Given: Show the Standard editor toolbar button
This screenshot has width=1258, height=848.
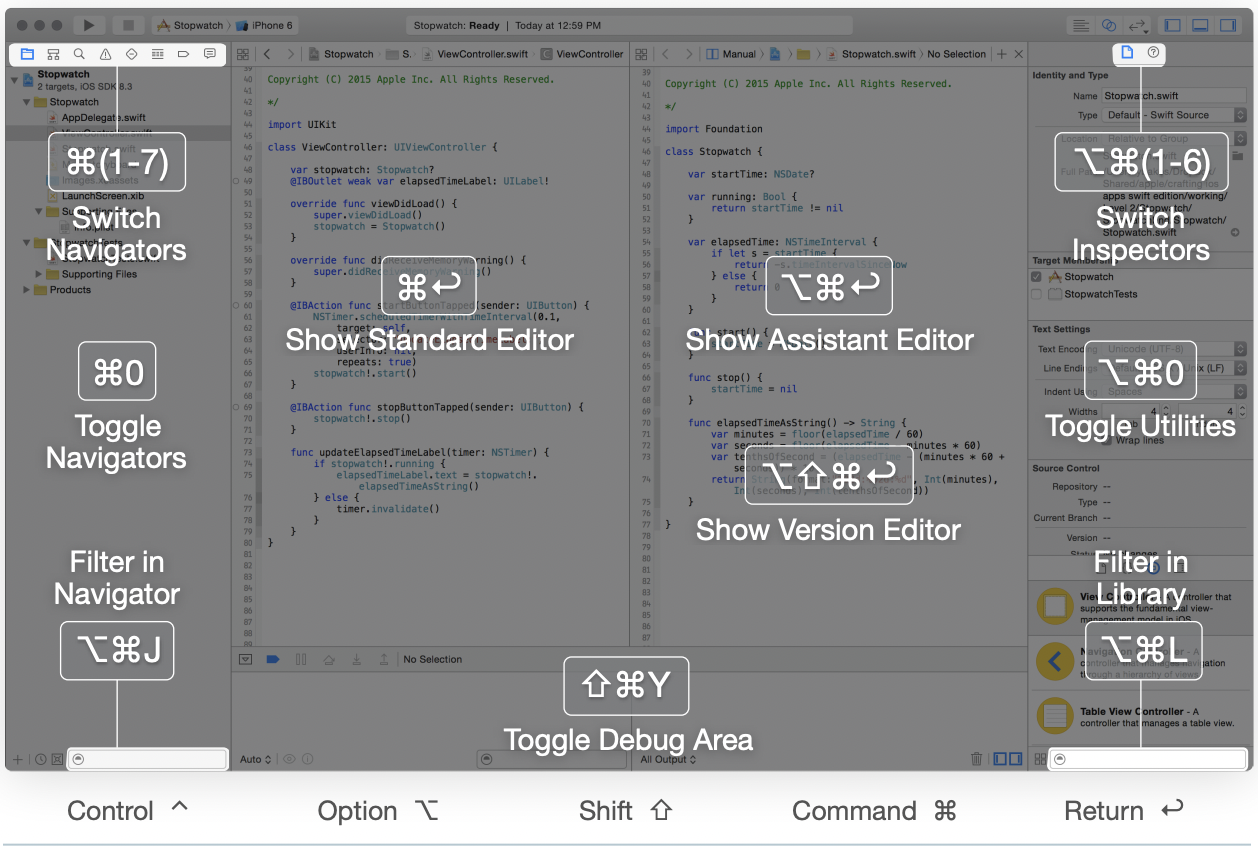Looking at the screenshot, I should pos(1081,25).
